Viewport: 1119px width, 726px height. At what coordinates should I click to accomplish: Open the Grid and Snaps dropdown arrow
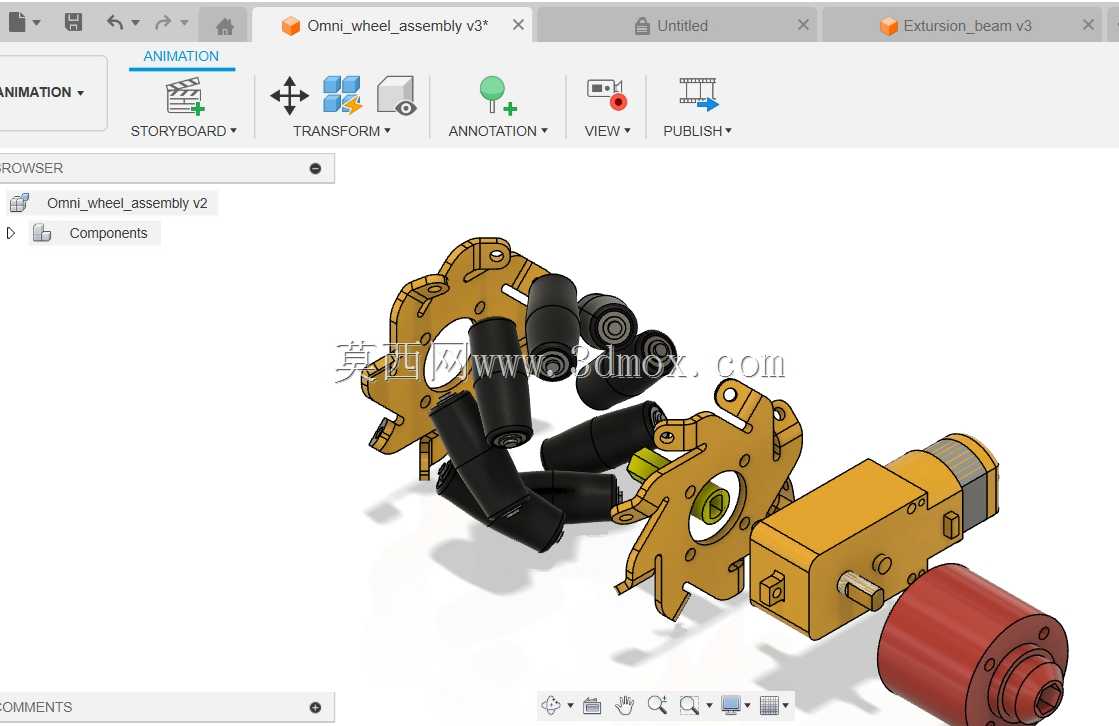786,706
